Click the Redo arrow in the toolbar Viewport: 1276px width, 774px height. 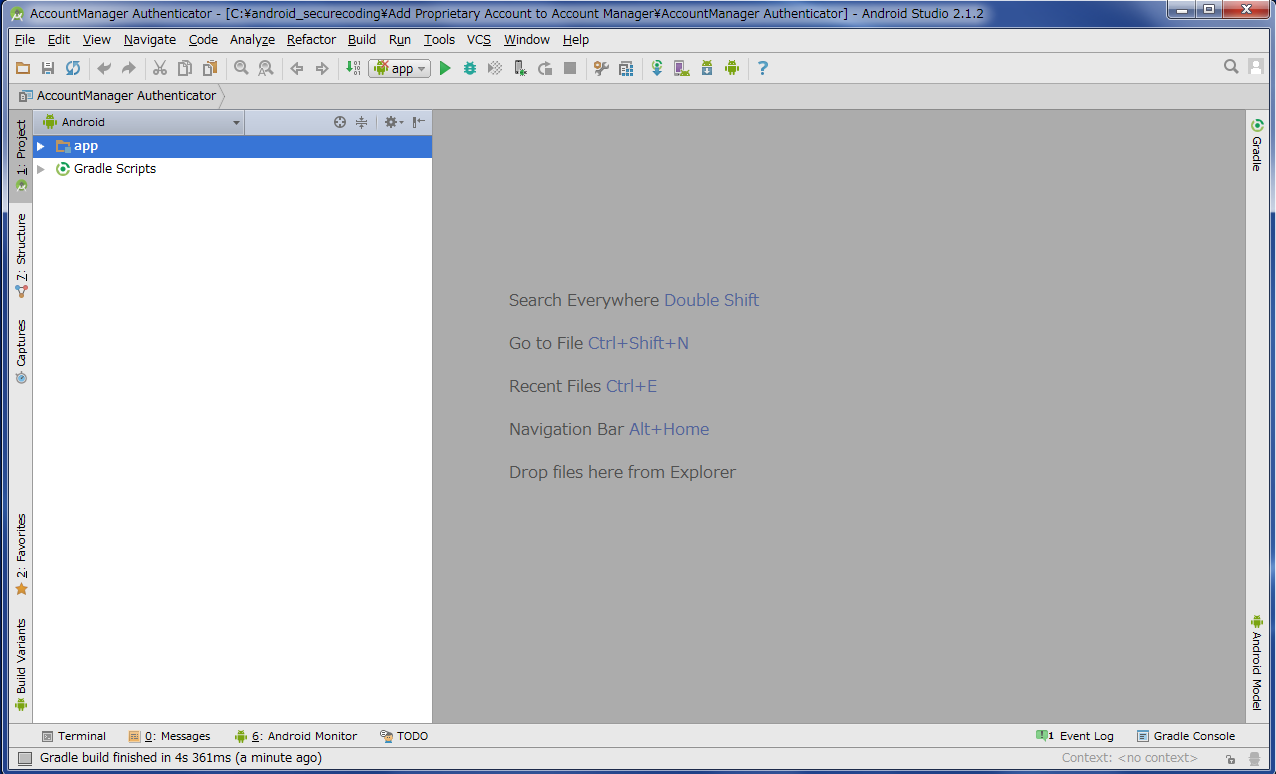click(129, 68)
